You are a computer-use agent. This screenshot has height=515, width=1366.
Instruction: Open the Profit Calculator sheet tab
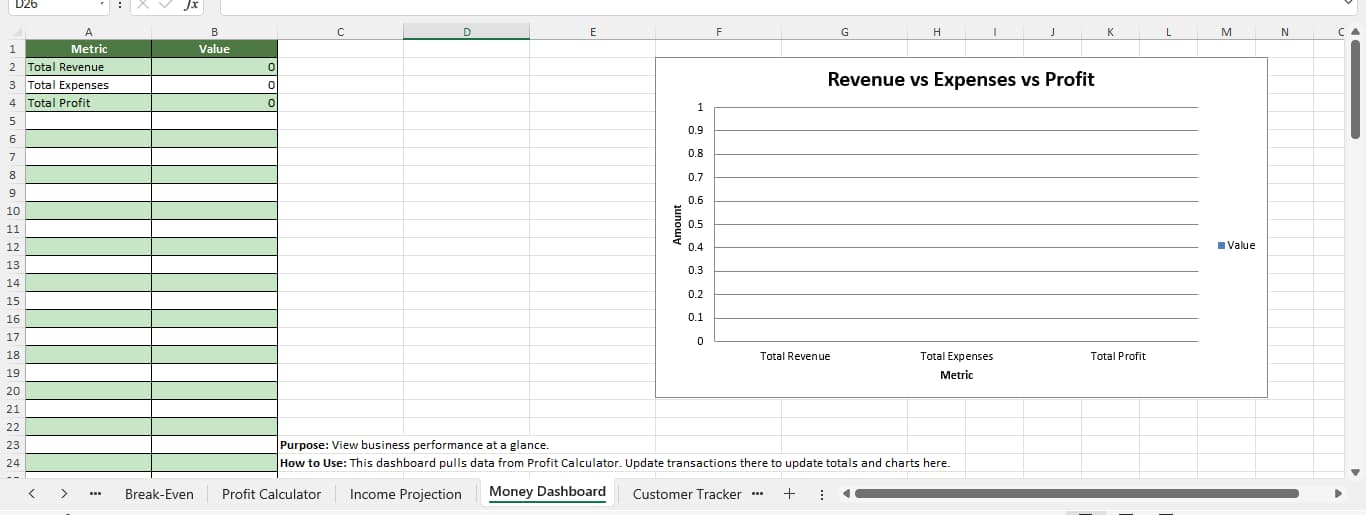pyautogui.click(x=271, y=494)
